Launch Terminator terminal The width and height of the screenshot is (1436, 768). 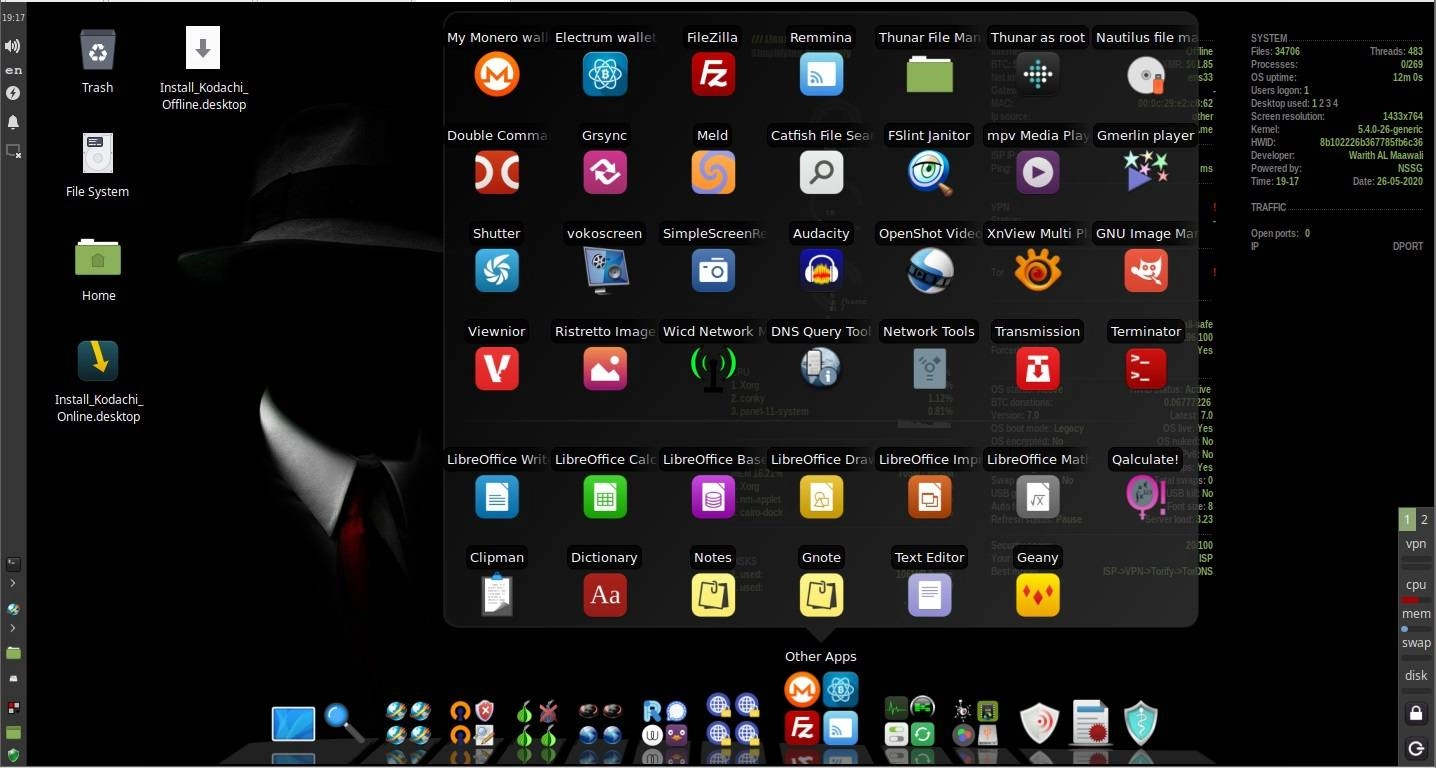1146,368
